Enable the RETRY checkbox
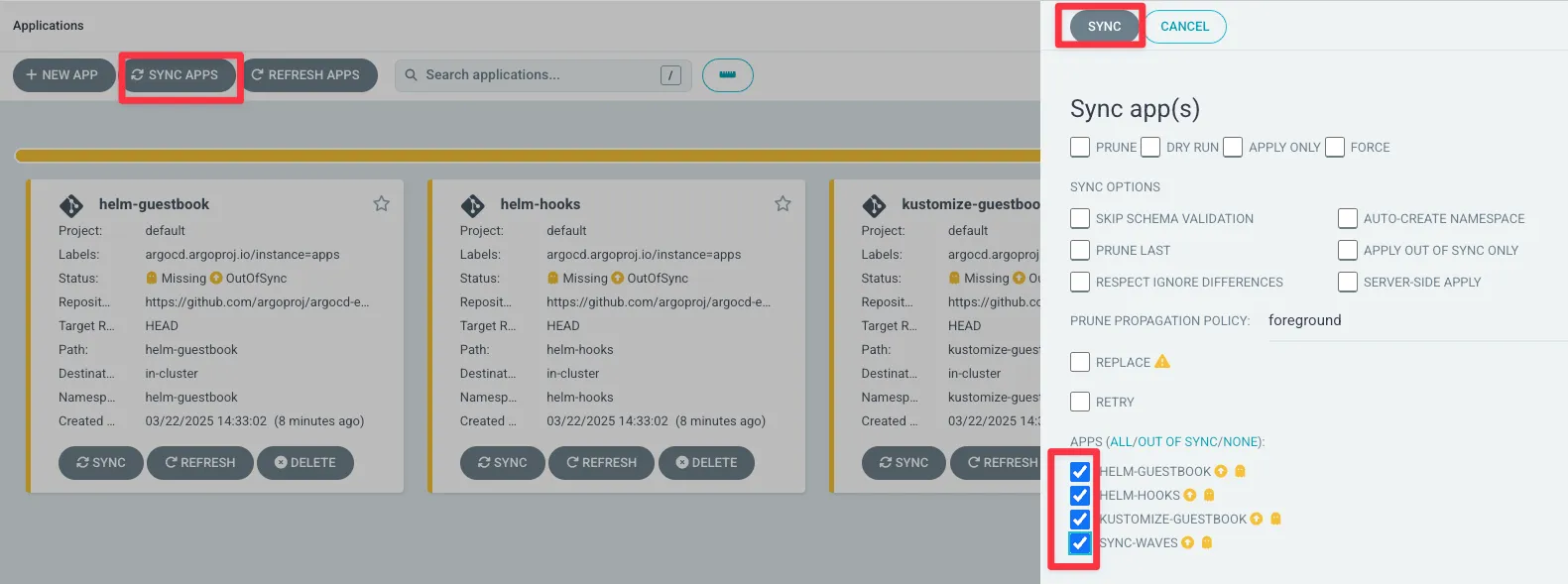Image resolution: width=1568 pixels, height=584 pixels. [x=1080, y=402]
